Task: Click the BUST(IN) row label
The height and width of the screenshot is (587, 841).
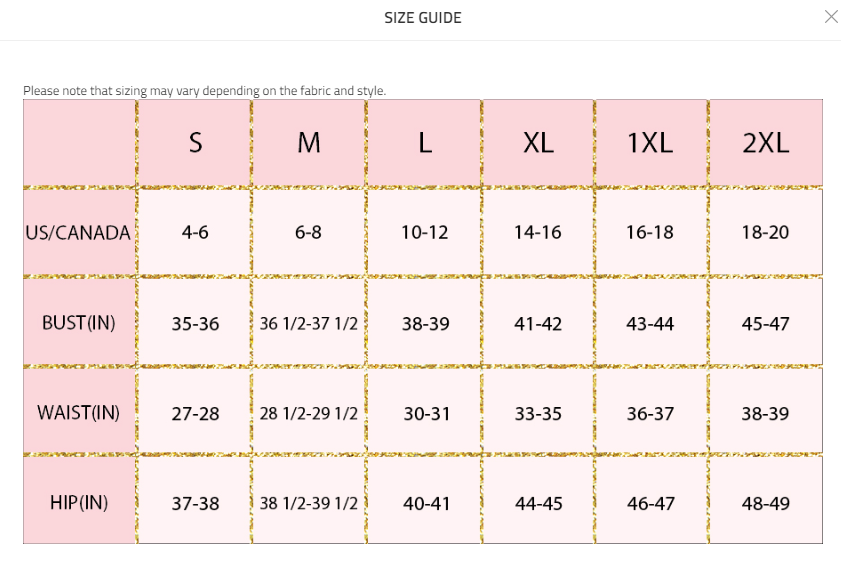Action: [78, 323]
